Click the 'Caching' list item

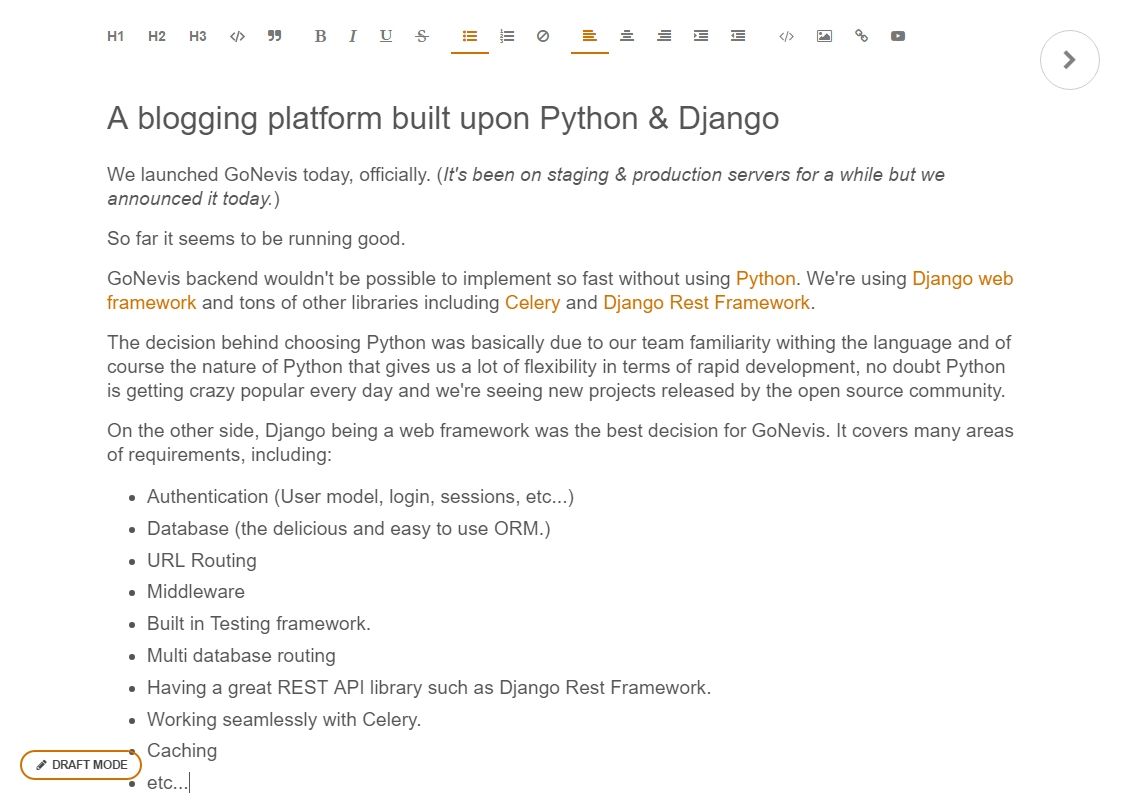click(x=182, y=751)
